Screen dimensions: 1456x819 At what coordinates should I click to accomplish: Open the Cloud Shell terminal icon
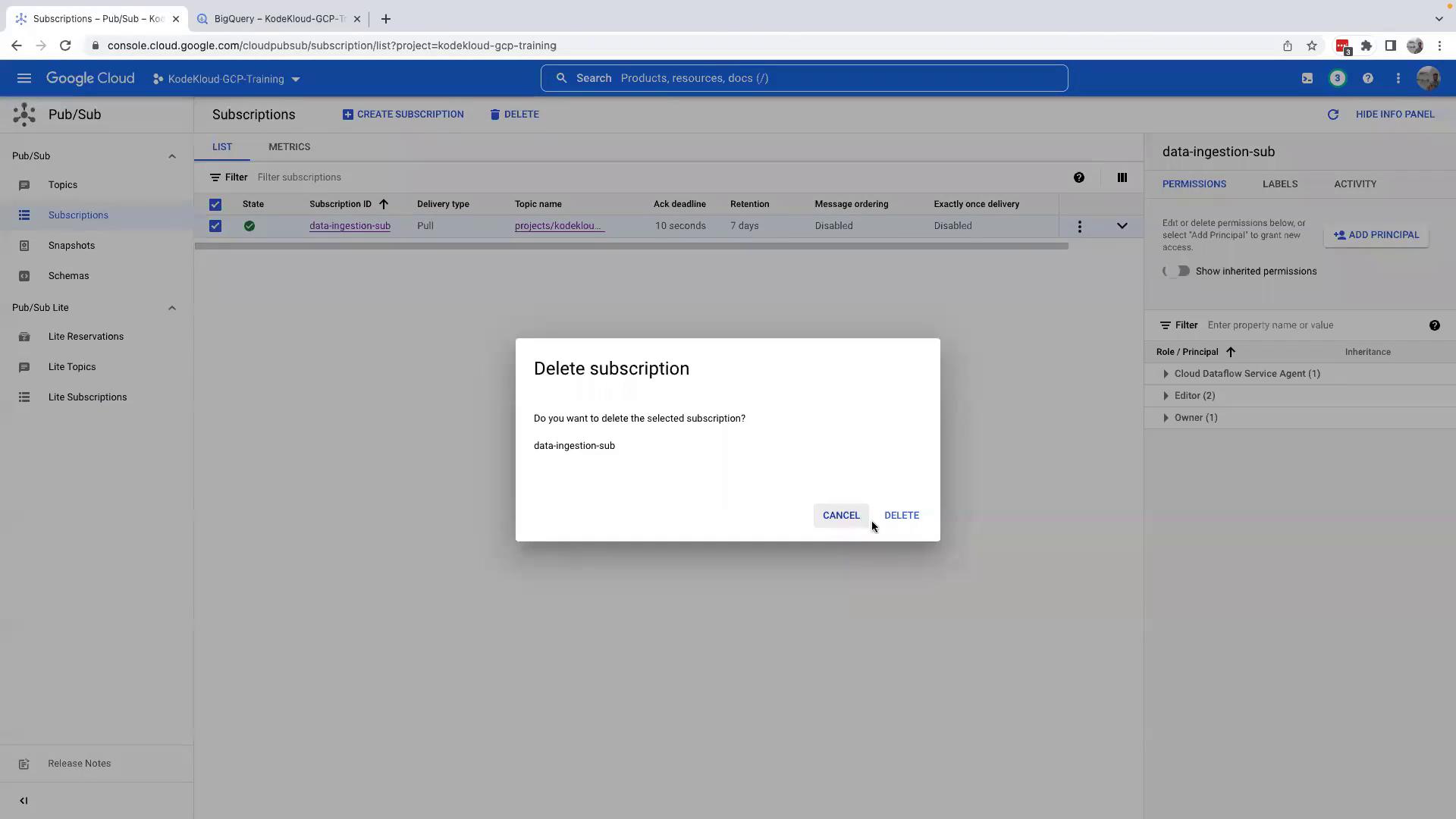(1307, 78)
